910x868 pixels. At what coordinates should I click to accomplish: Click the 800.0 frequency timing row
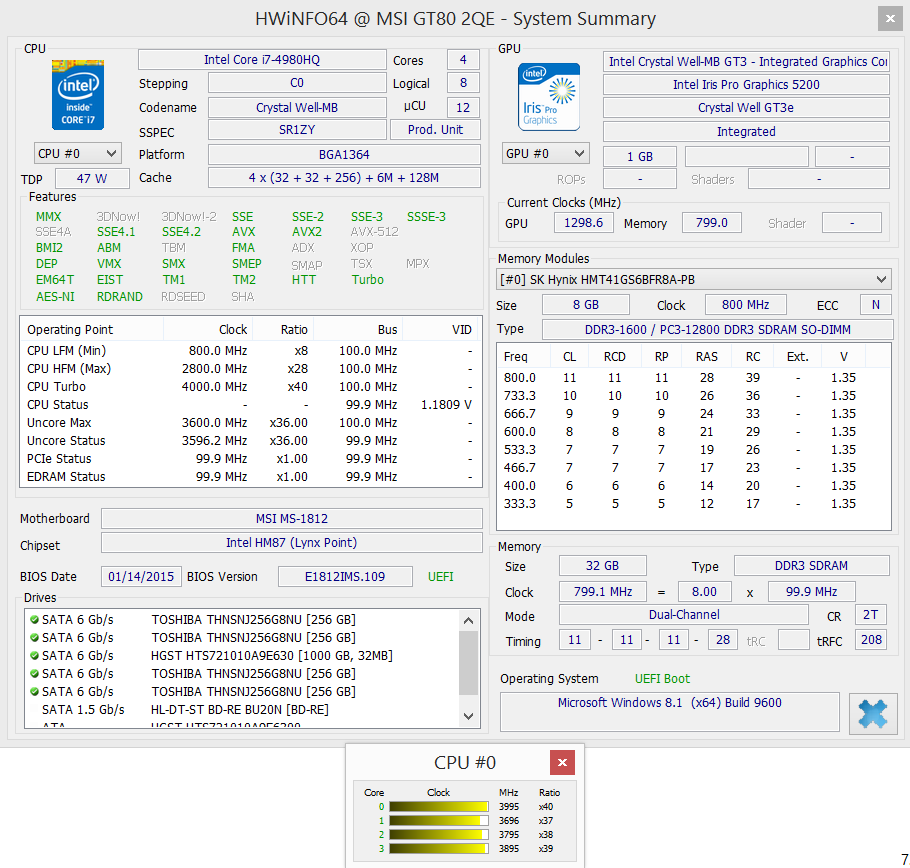(693, 378)
